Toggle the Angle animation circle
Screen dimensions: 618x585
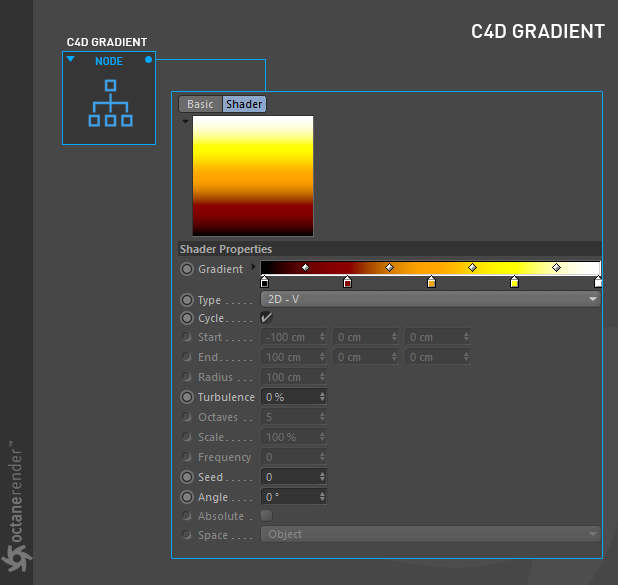tap(187, 497)
